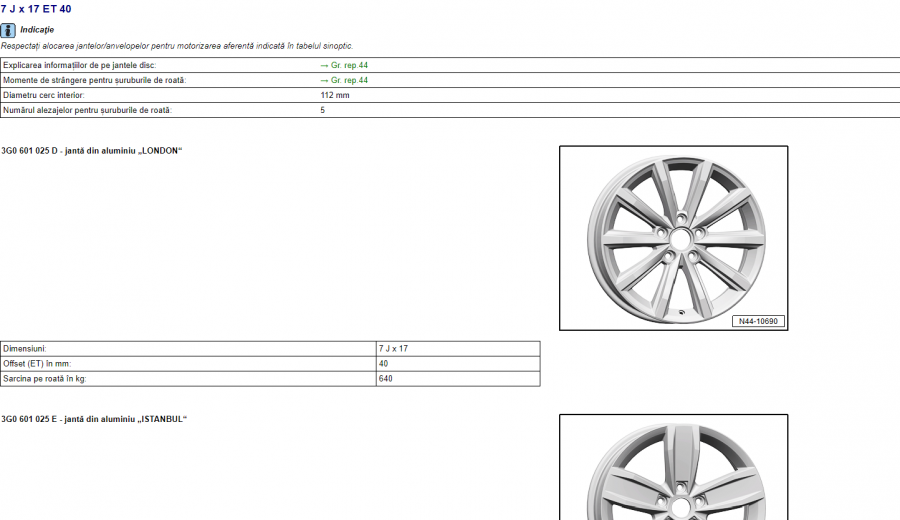The image size is (900, 520).
Task: Select the 3G0 601 025 E ISTANBUL heading
Action: click(94, 419)
